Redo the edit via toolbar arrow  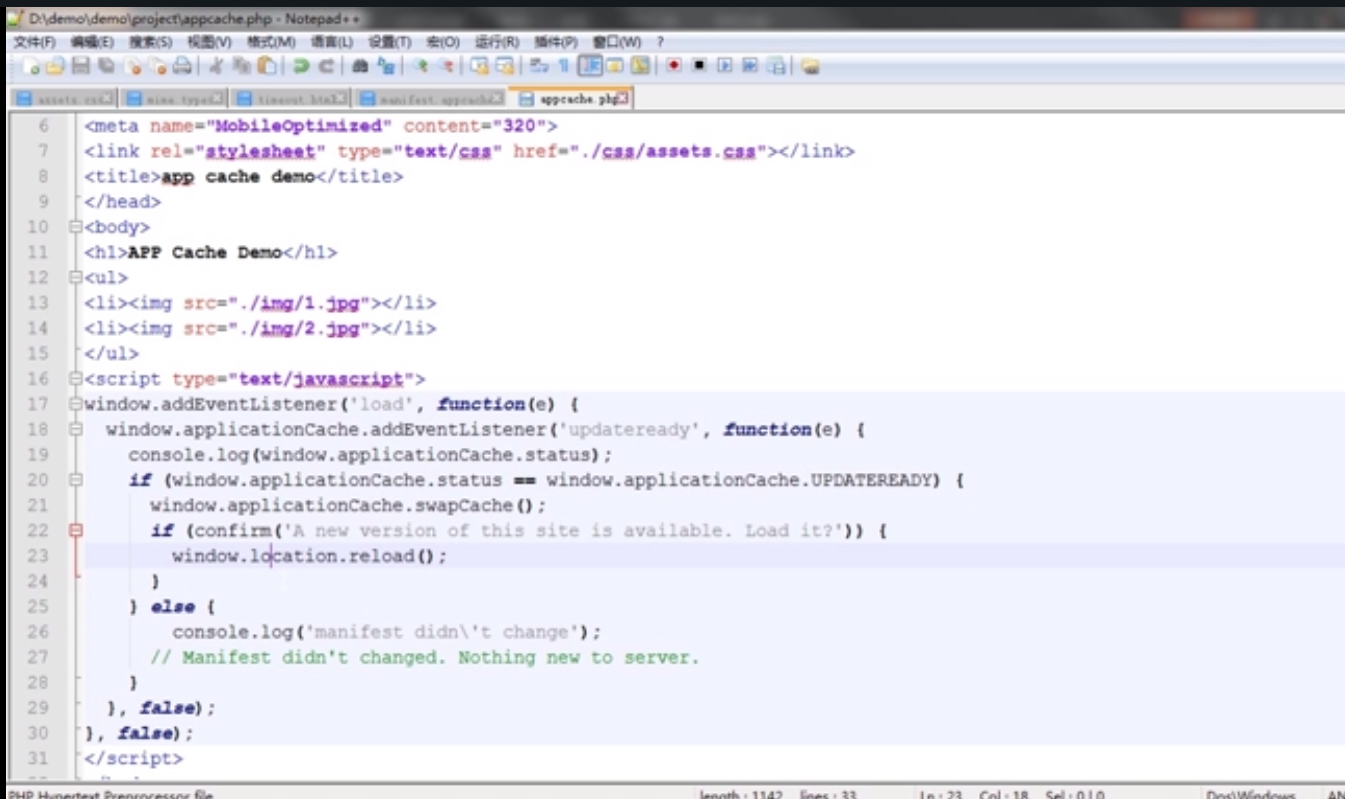[x=326, y=66]
